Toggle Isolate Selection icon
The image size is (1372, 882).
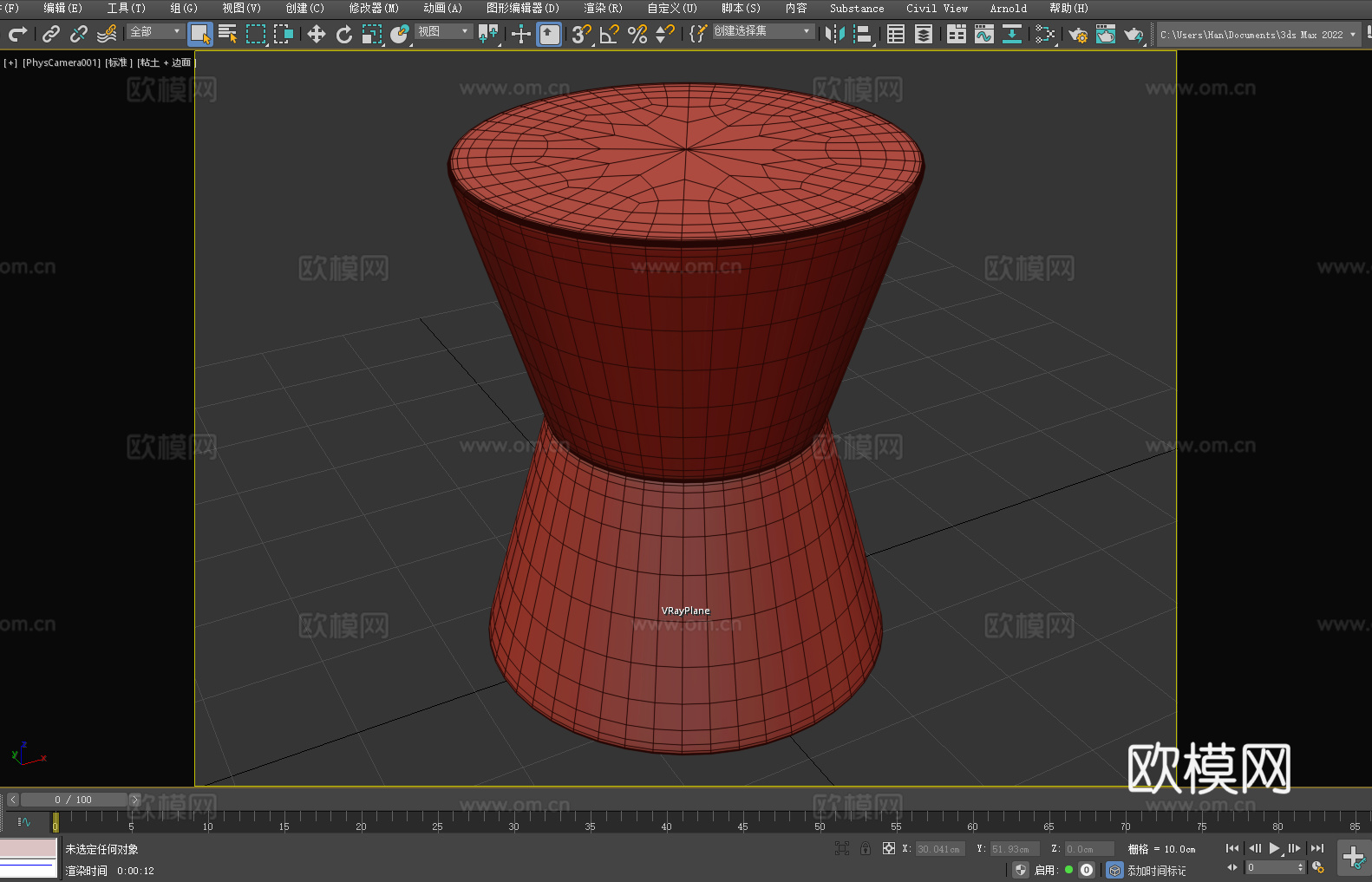(x=841, y=848)
